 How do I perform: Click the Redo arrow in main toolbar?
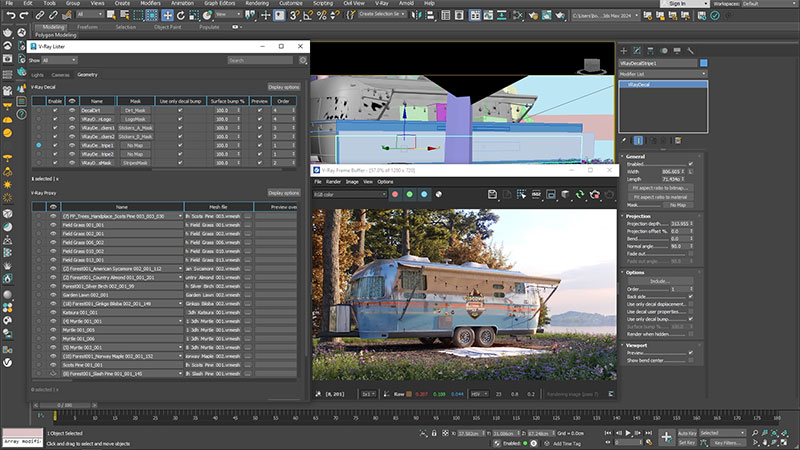pos(24,16)
